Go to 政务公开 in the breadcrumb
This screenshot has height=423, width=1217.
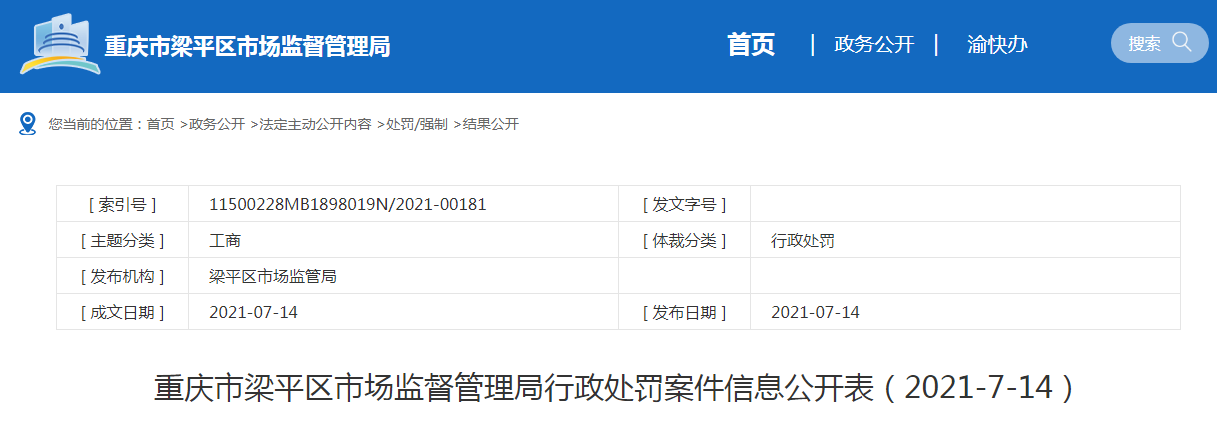pyautogui.click(x=217, y=124)
